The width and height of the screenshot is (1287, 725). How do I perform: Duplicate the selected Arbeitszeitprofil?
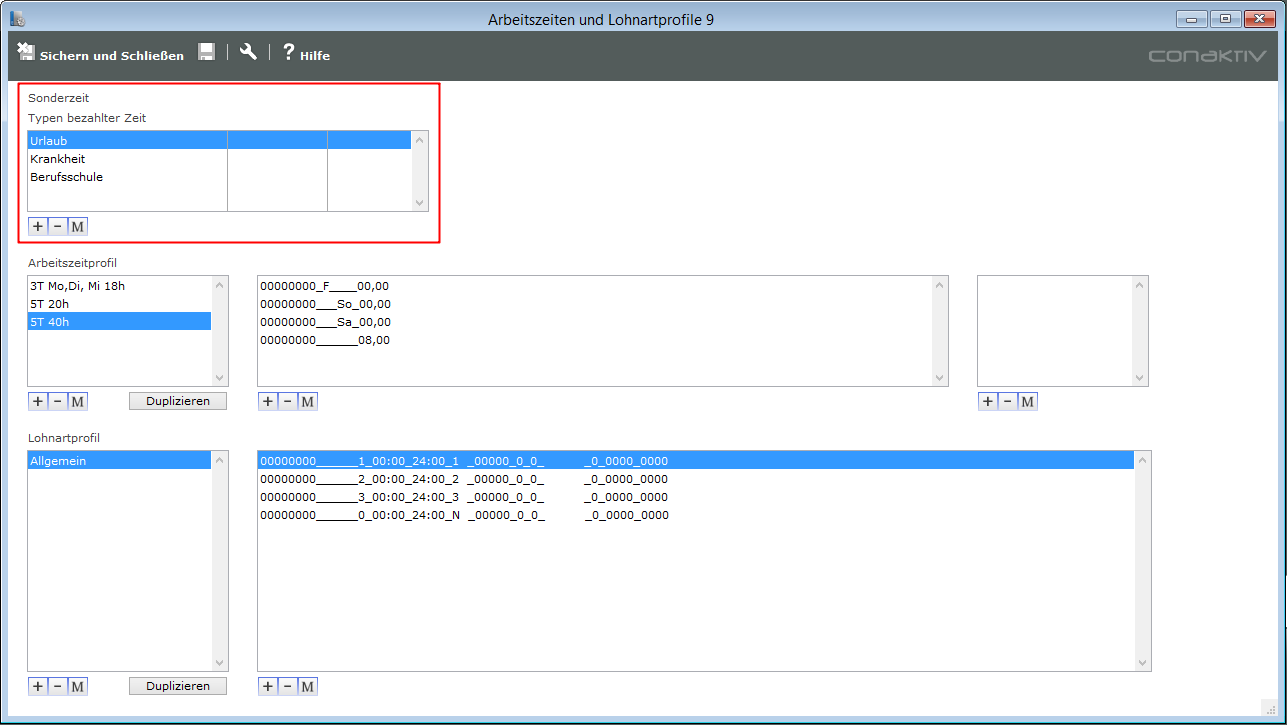pyautogui.click(x=178, y=402)
